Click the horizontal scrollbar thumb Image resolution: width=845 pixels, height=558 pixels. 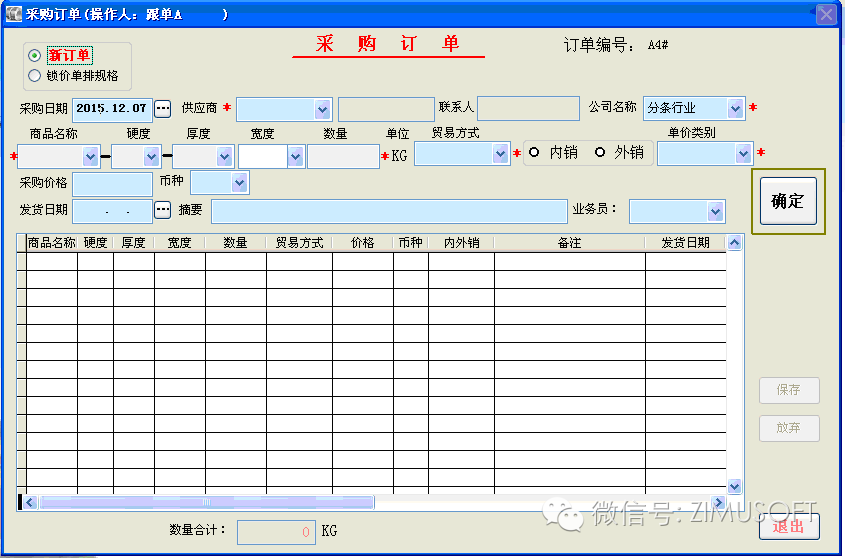click(x=205, y=502)
